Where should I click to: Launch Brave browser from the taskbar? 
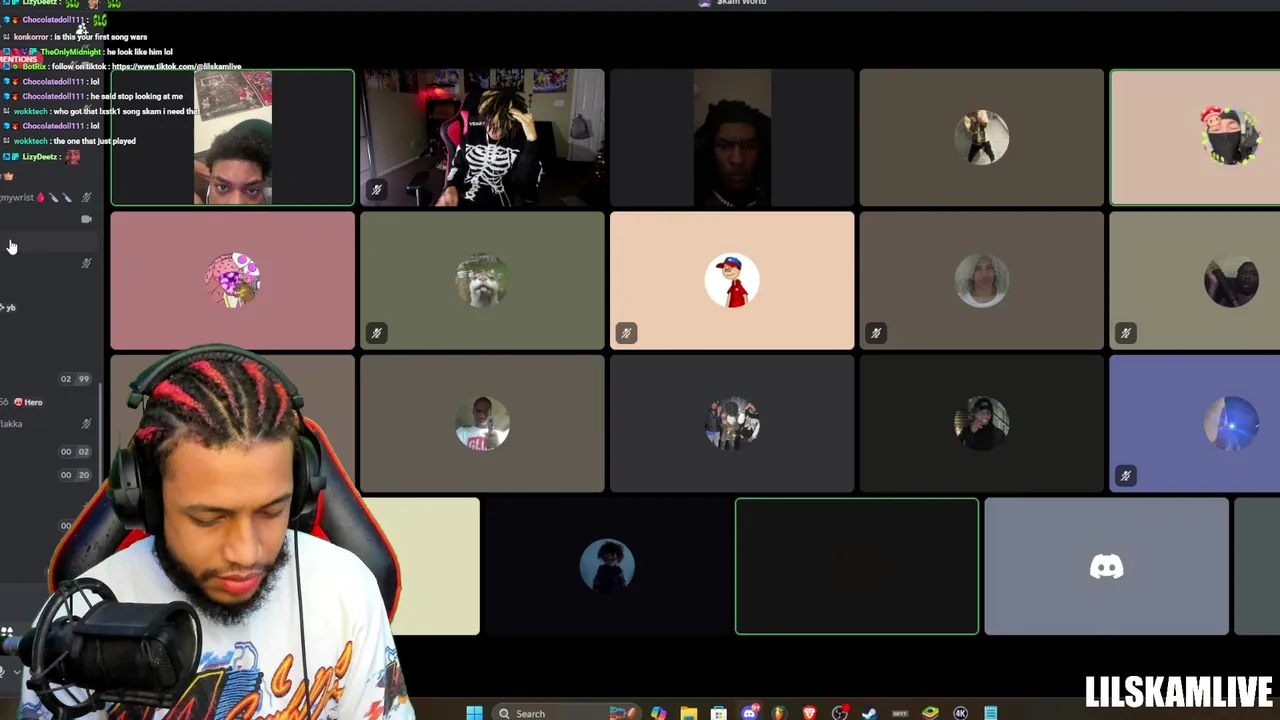coord(809,713)
